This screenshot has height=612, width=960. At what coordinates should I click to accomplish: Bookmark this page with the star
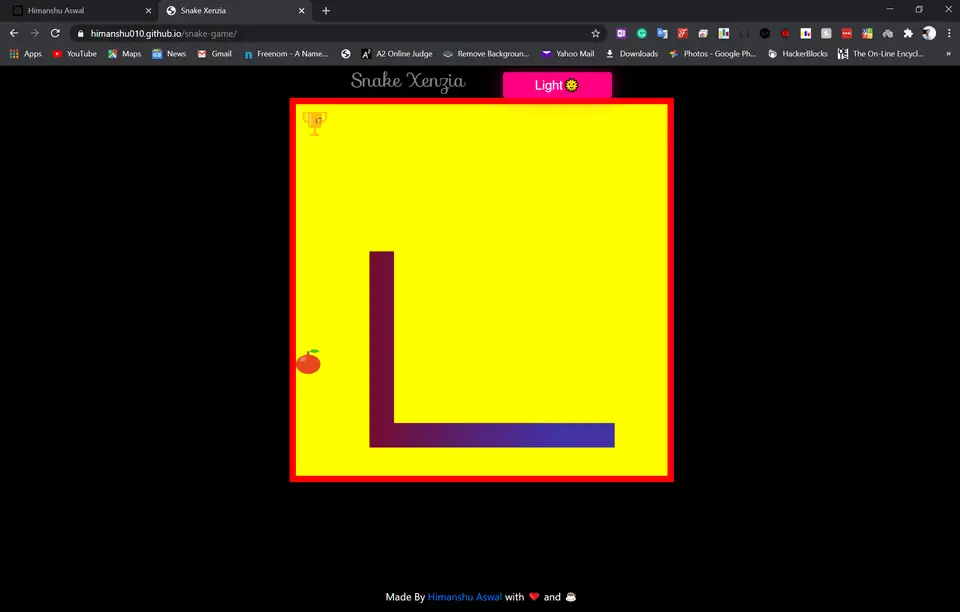pyautogui.click(x=595, y=34)
